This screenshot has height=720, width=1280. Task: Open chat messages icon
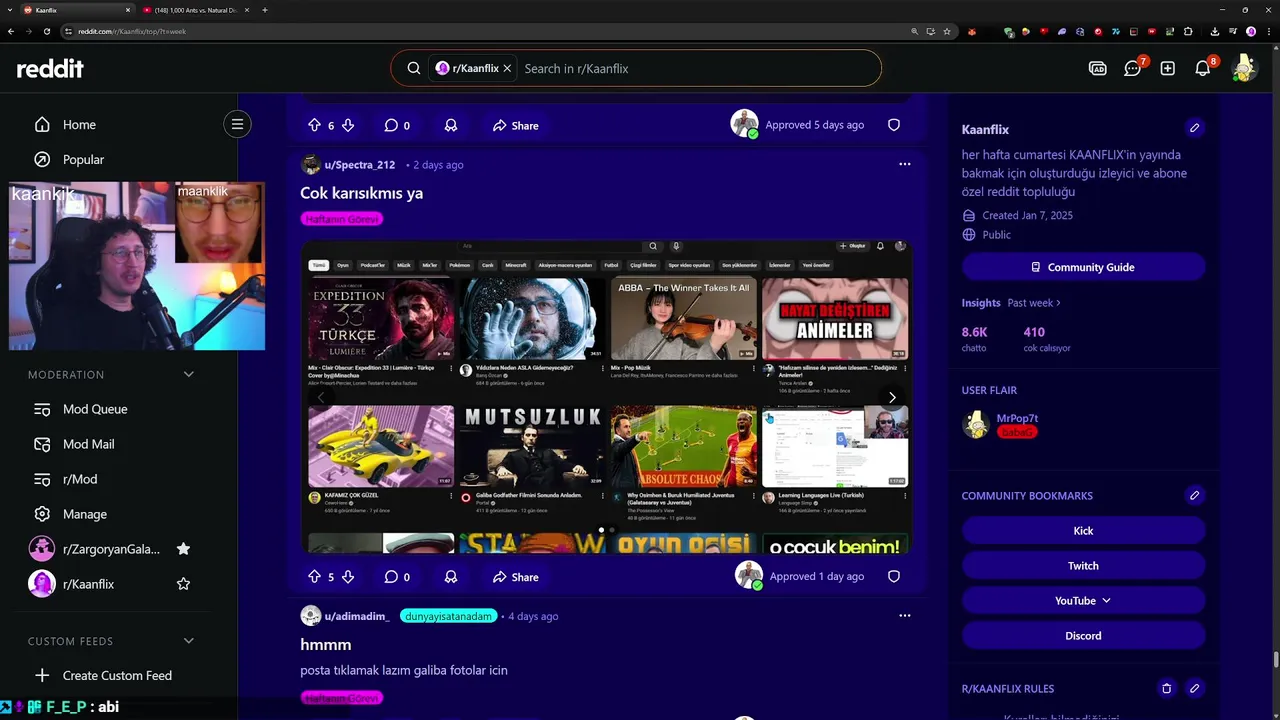pyautogui.click(x=1132, y=69)
